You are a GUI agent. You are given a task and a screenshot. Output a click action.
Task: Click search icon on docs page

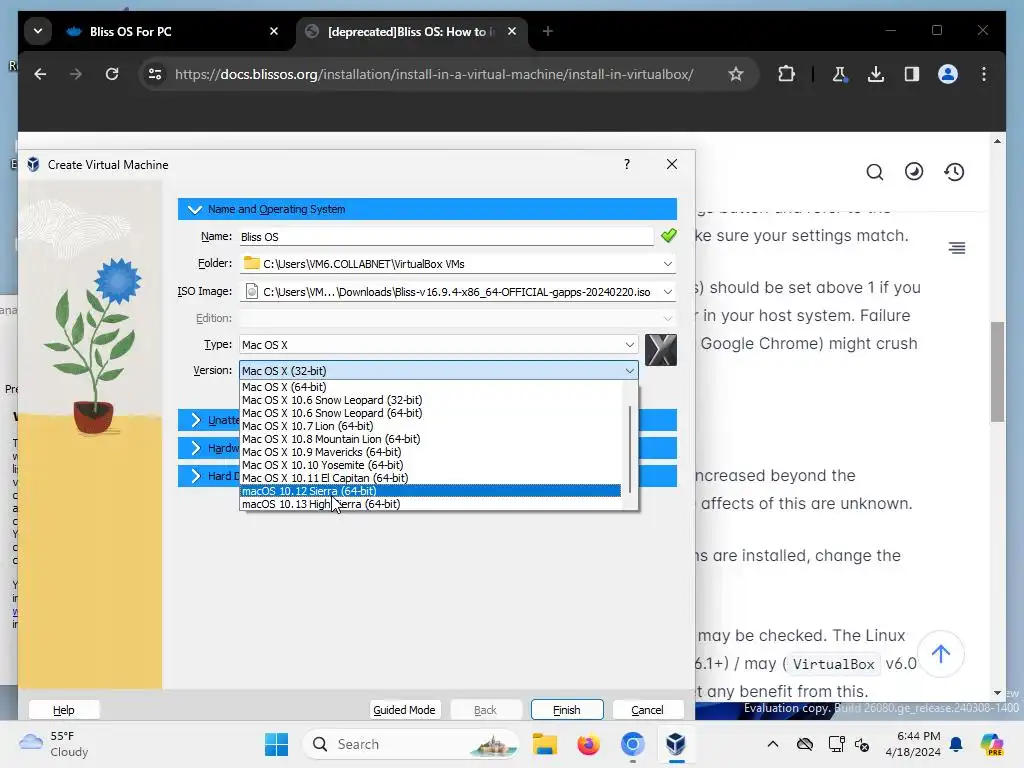pyautogui.click(x=874, y=172)
